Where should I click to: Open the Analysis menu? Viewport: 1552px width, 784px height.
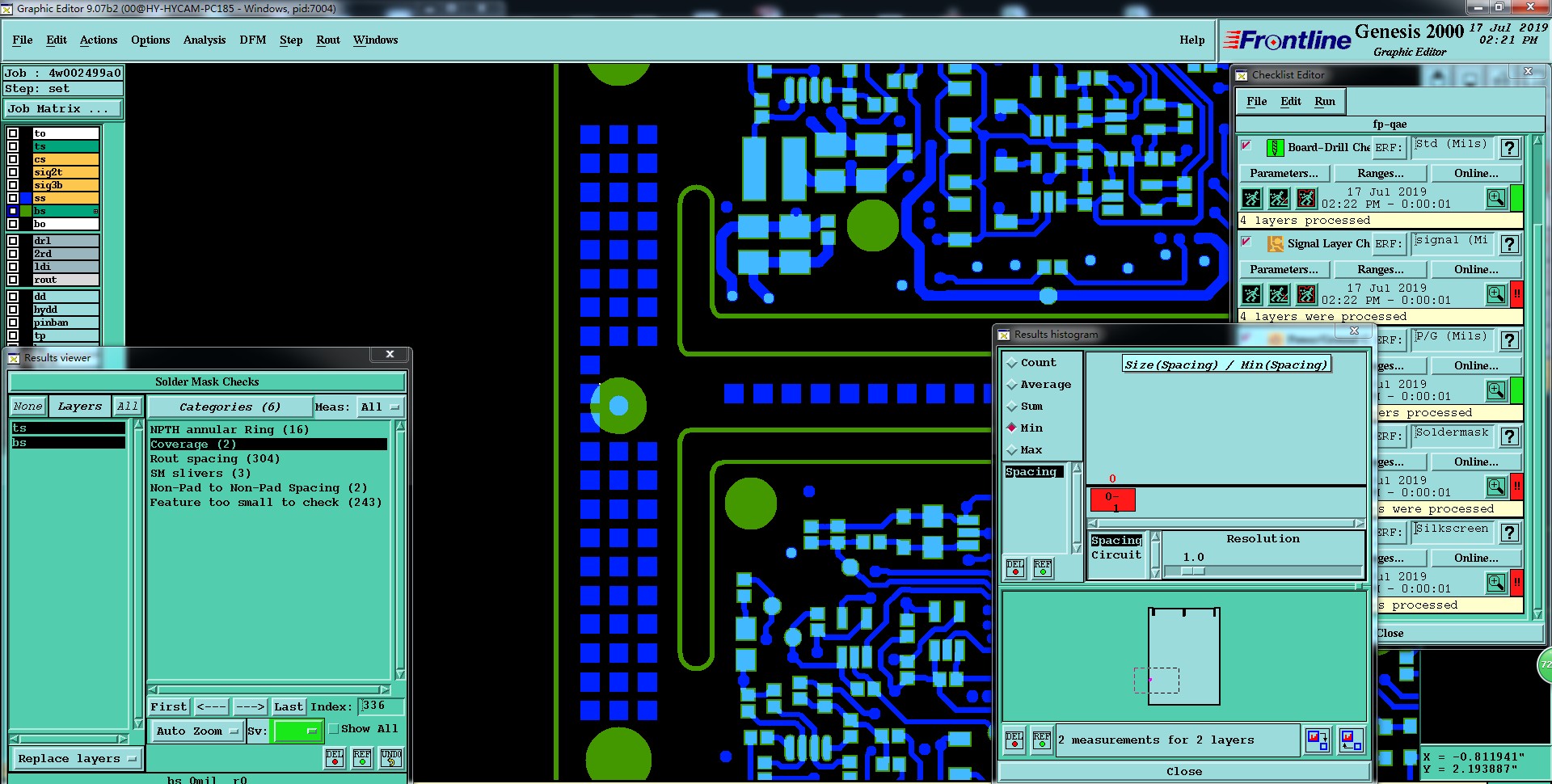[205, 40]
